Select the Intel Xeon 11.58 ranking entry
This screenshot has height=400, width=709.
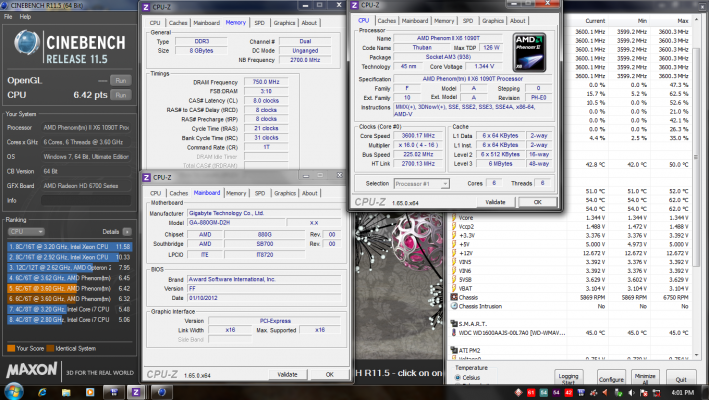point(69,247)
